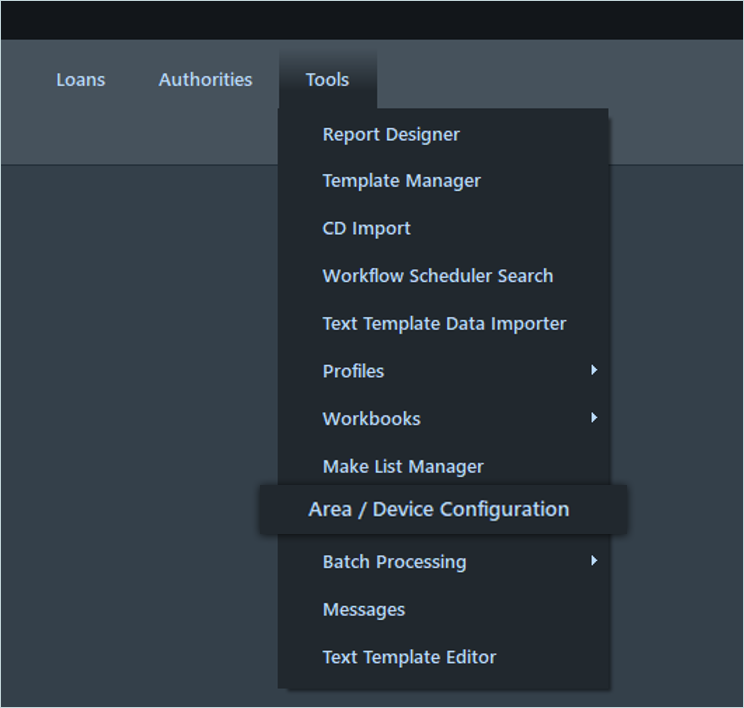Viewport: 744px width, 708px height.
Task: Expand the Workbooks submenu arrow
Action: pyautogui.click(x=594, y=418)
